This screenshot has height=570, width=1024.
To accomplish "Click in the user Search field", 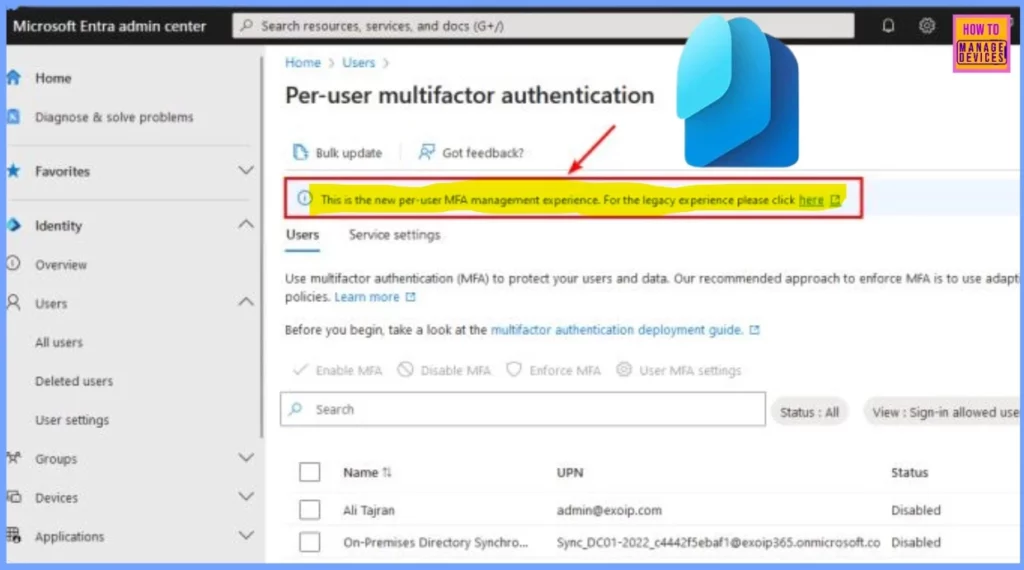I will 522,409.
